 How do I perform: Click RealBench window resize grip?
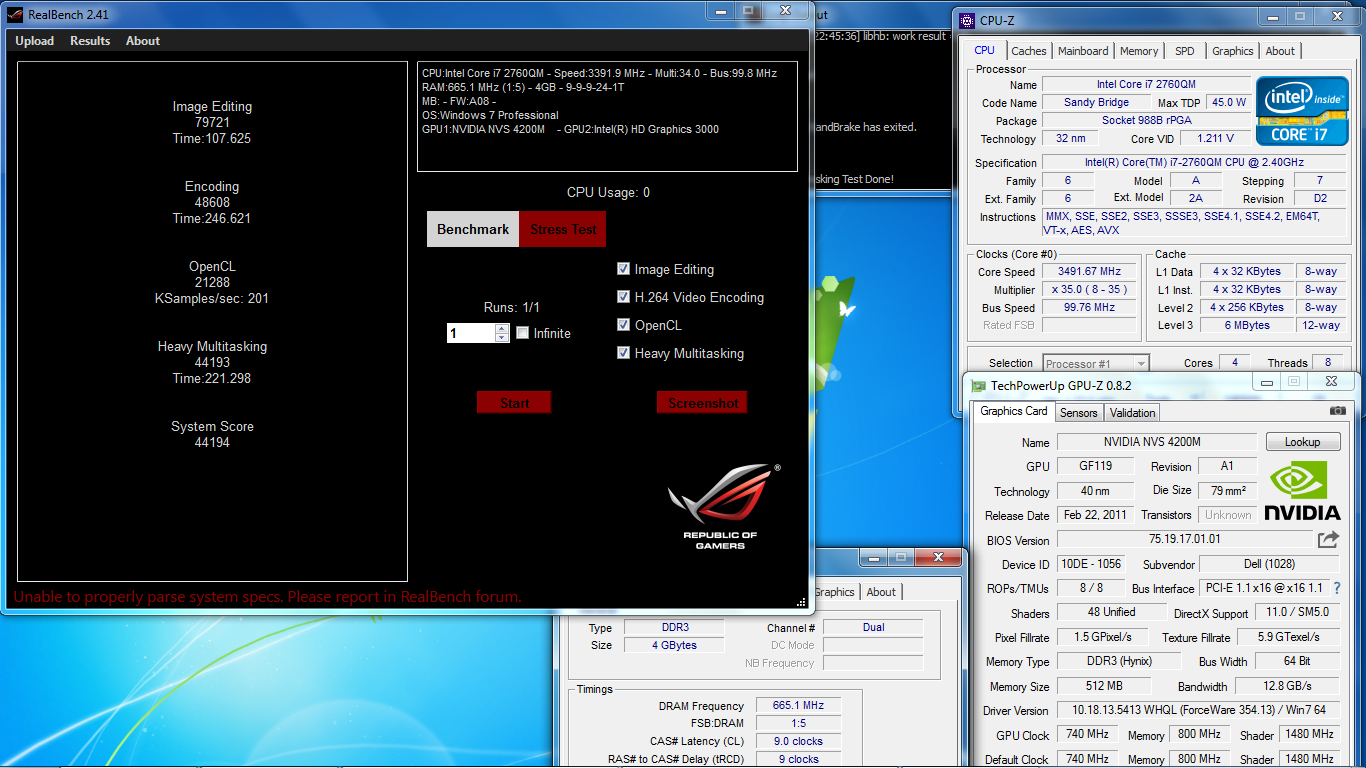(801, 602)
